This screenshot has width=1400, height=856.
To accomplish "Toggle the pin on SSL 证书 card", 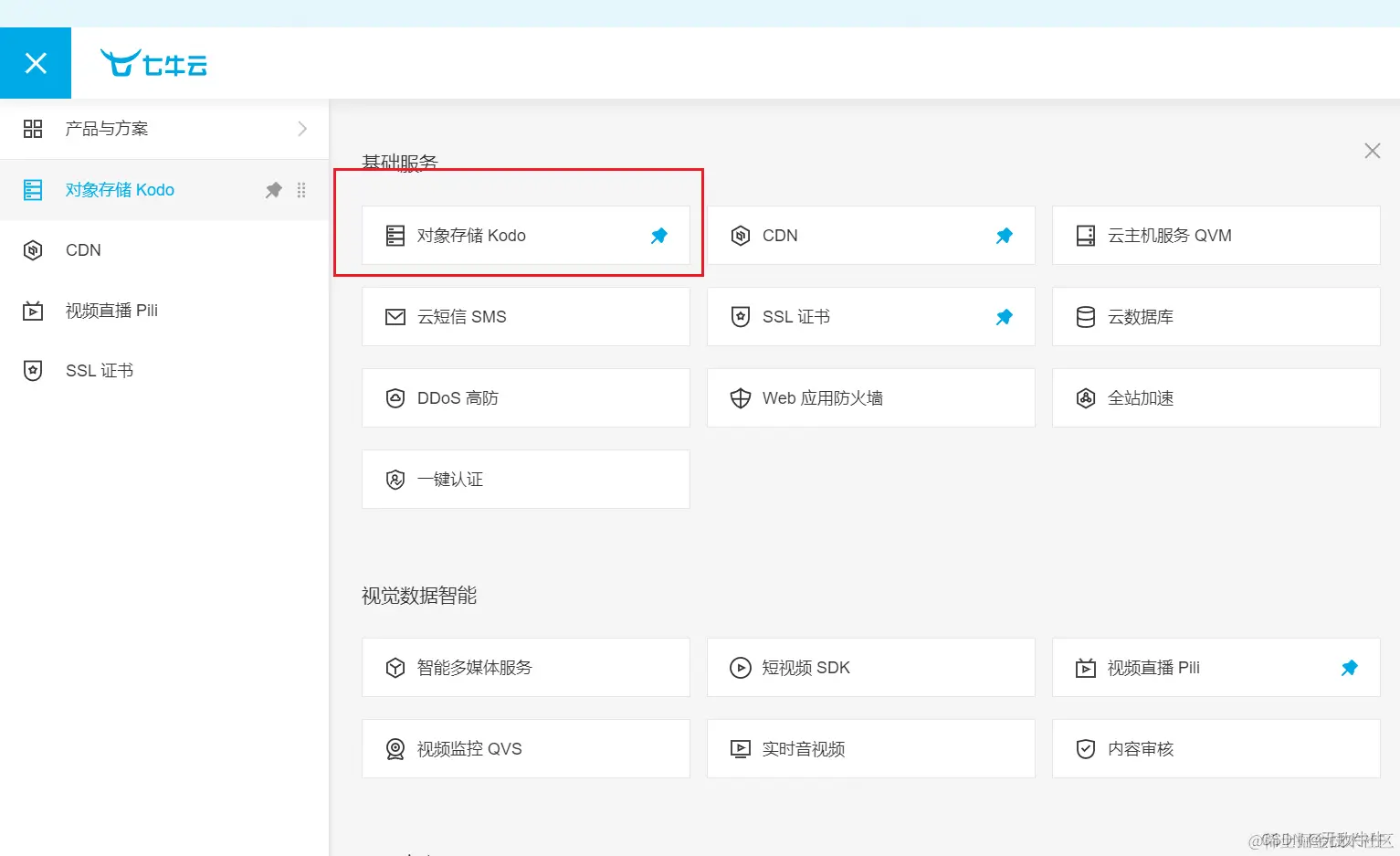I will [1005, 317].
